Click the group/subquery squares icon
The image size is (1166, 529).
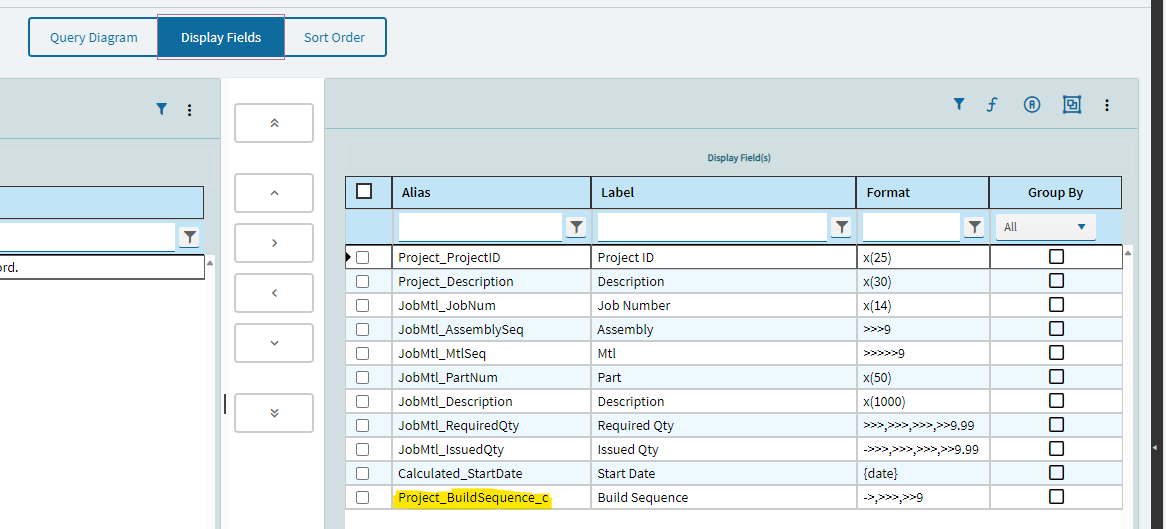pyautogui.click(x=1072, y=105)
